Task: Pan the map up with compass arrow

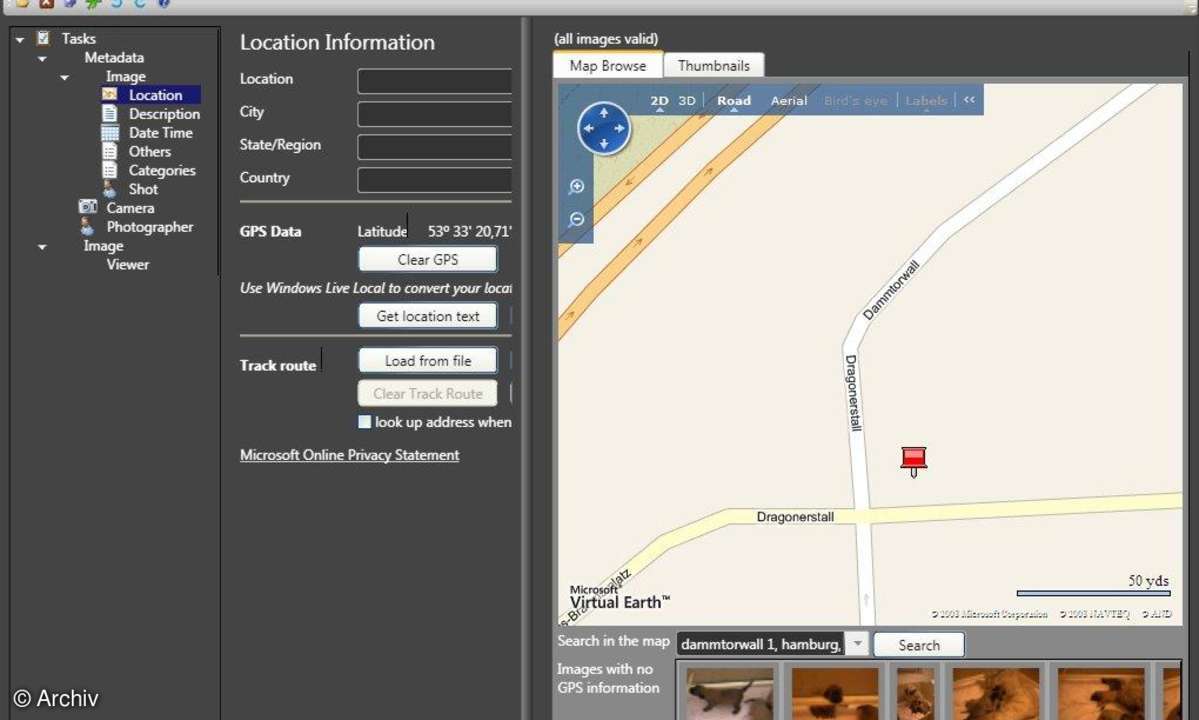Action: coord(603,113)
